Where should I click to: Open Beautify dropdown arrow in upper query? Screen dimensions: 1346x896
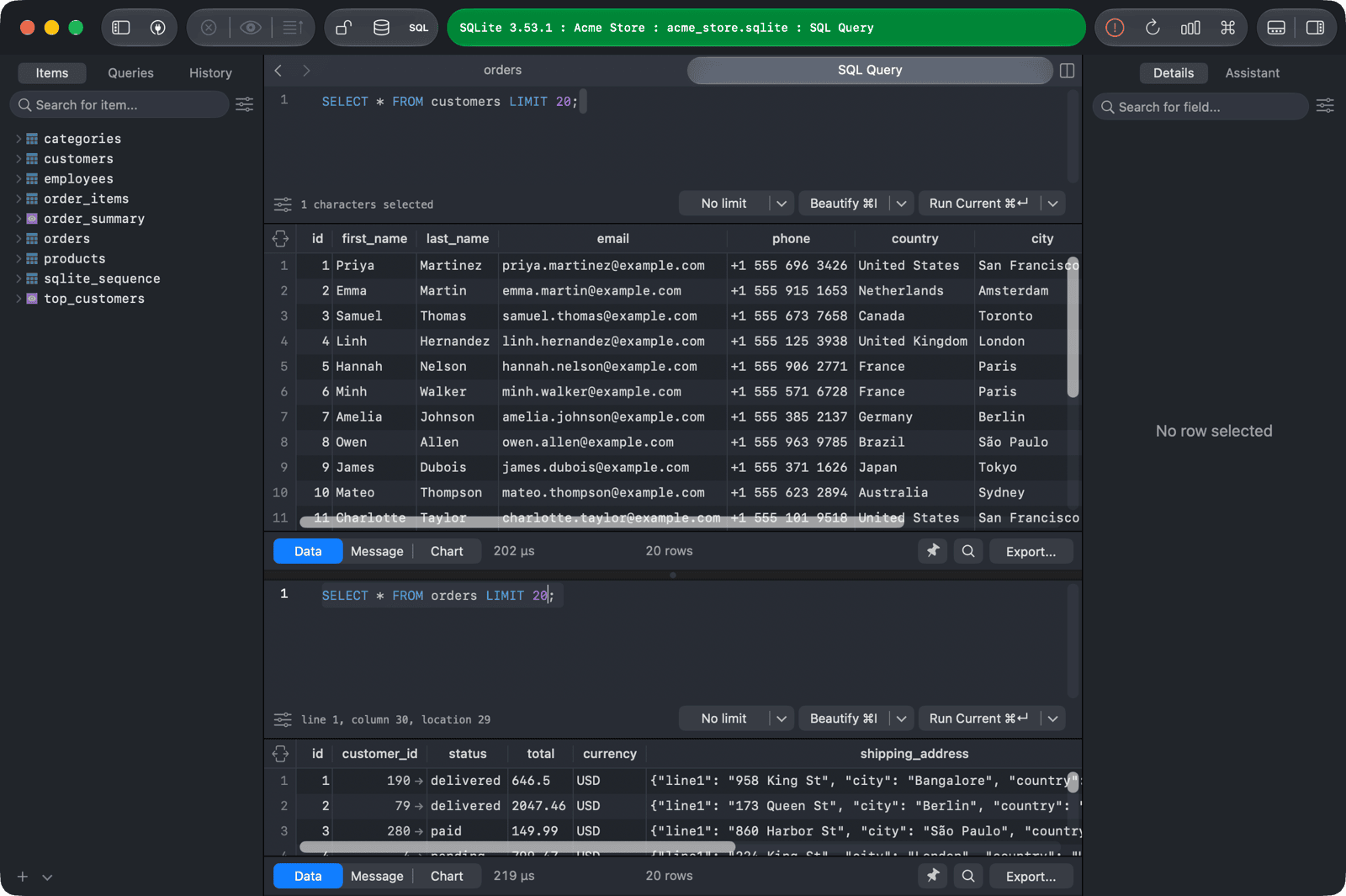coord(902,204)
